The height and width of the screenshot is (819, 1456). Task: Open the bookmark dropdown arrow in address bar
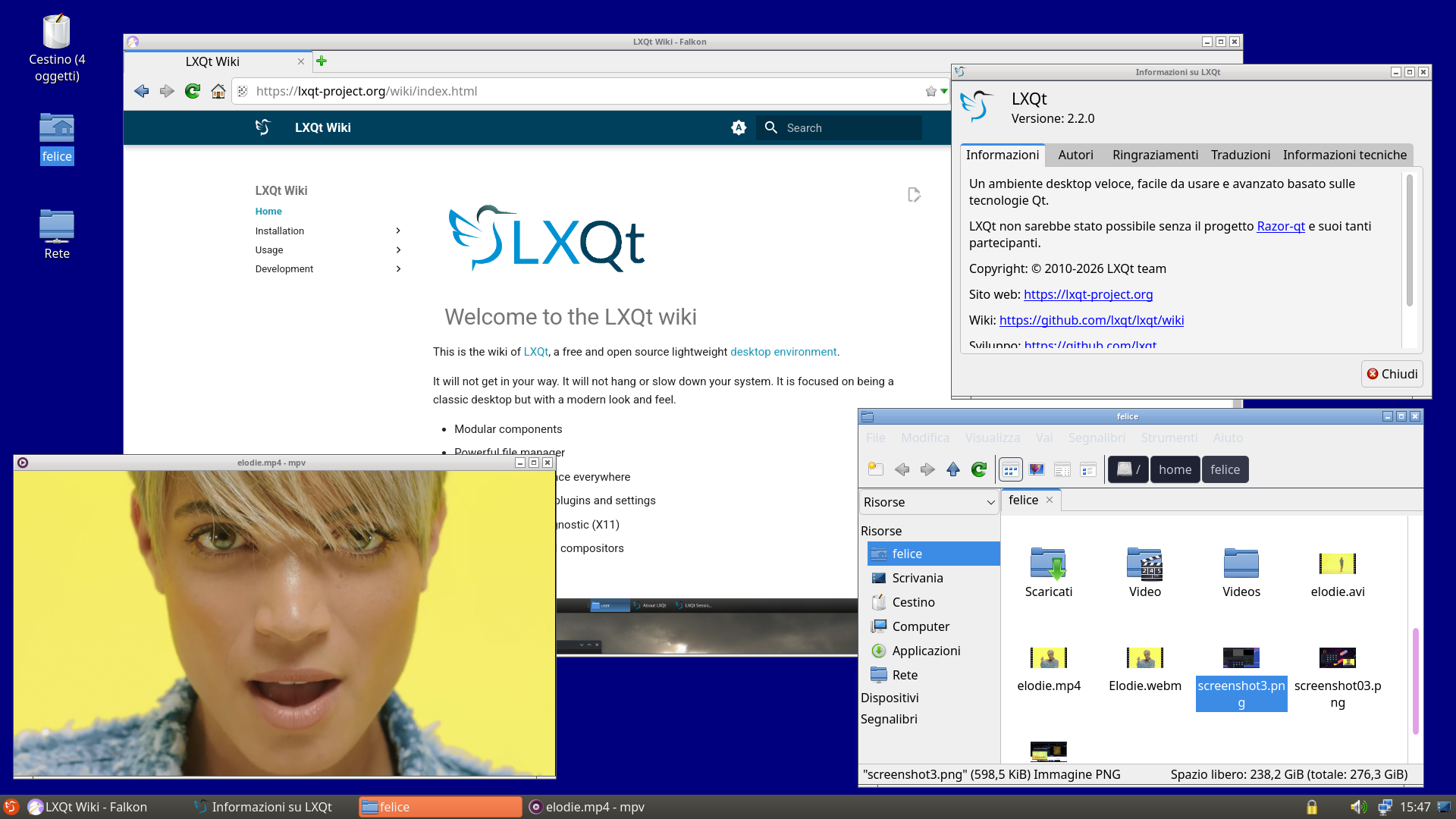944,91
